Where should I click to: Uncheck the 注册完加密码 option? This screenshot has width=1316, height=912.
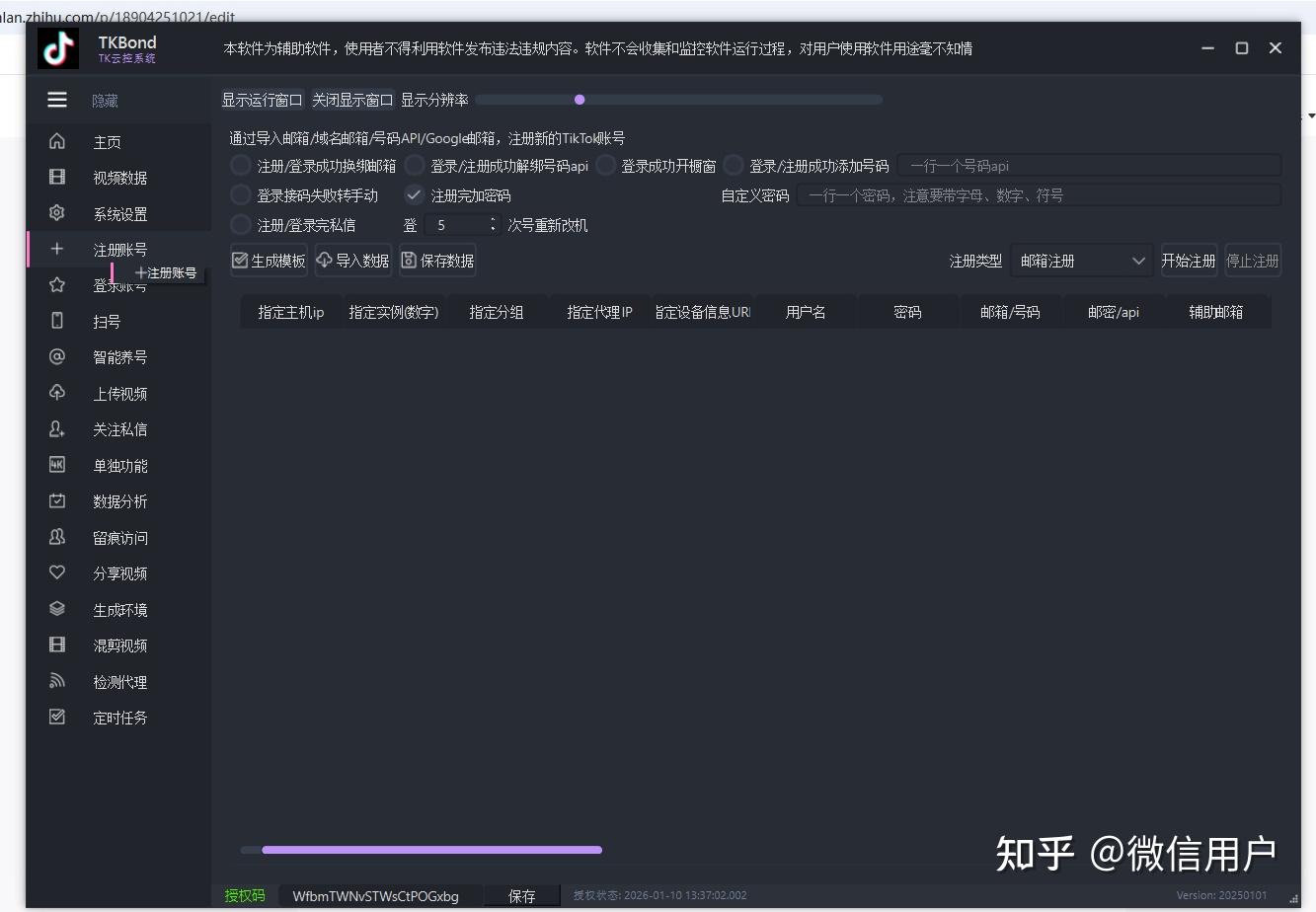(414, 194)
